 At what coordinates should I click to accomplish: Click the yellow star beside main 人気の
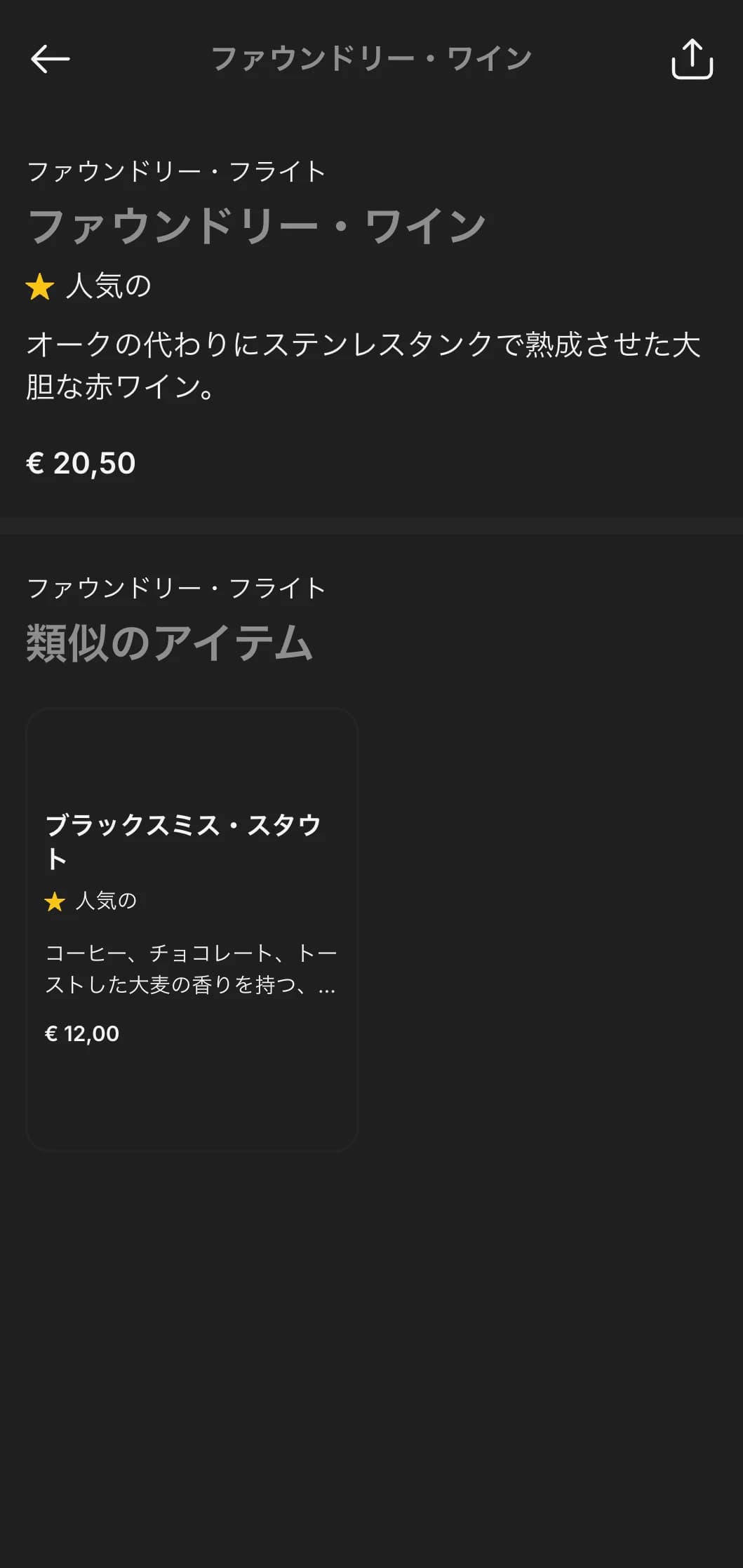point(40,287)
